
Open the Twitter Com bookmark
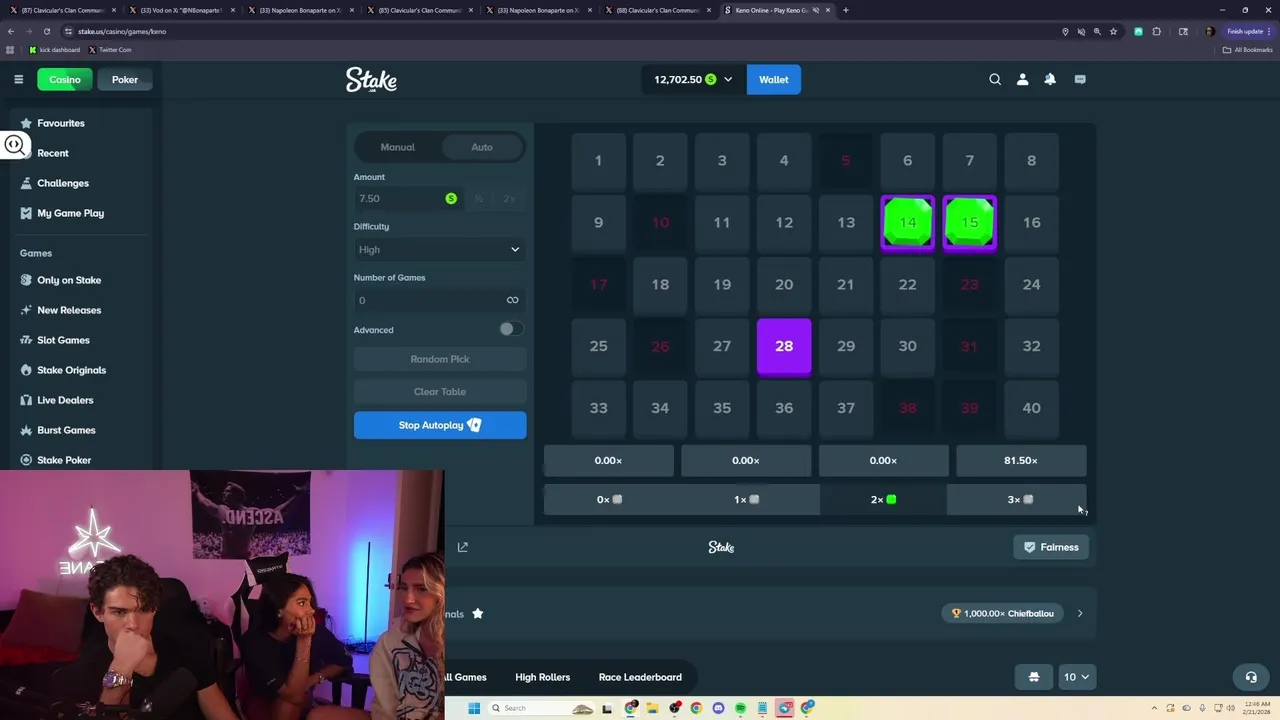110,49
